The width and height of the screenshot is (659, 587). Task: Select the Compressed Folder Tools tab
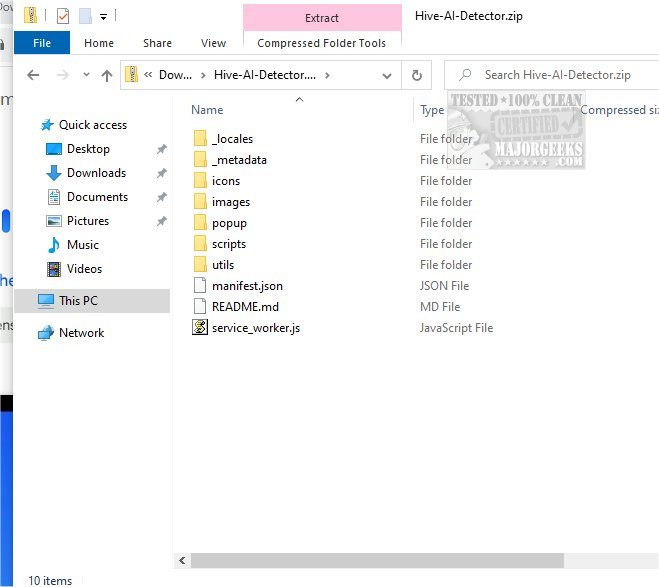pyautogui.click(x=322, y=43)
